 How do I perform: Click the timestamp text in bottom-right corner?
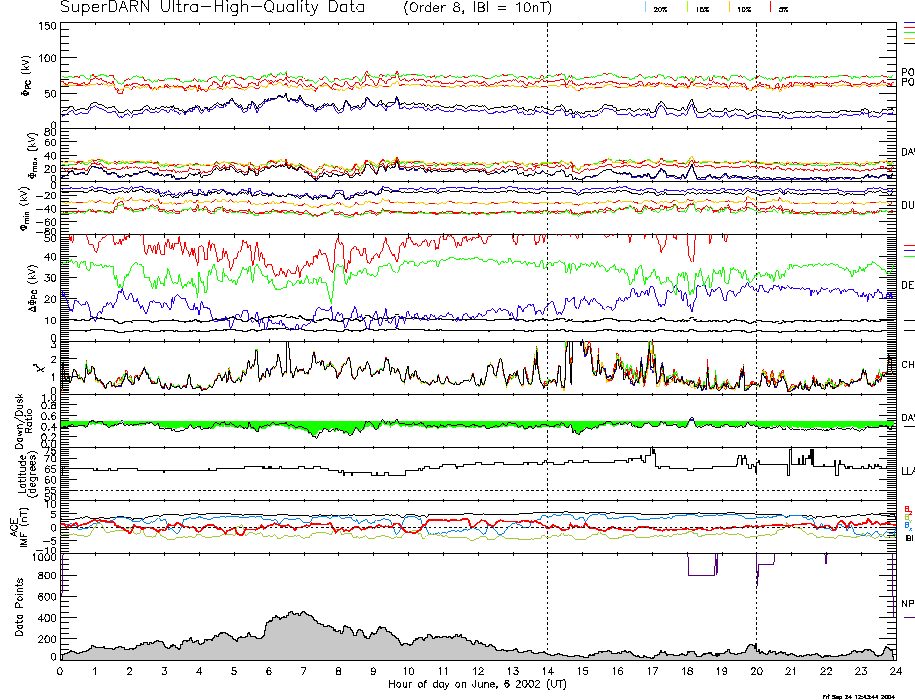coord(857,695)
